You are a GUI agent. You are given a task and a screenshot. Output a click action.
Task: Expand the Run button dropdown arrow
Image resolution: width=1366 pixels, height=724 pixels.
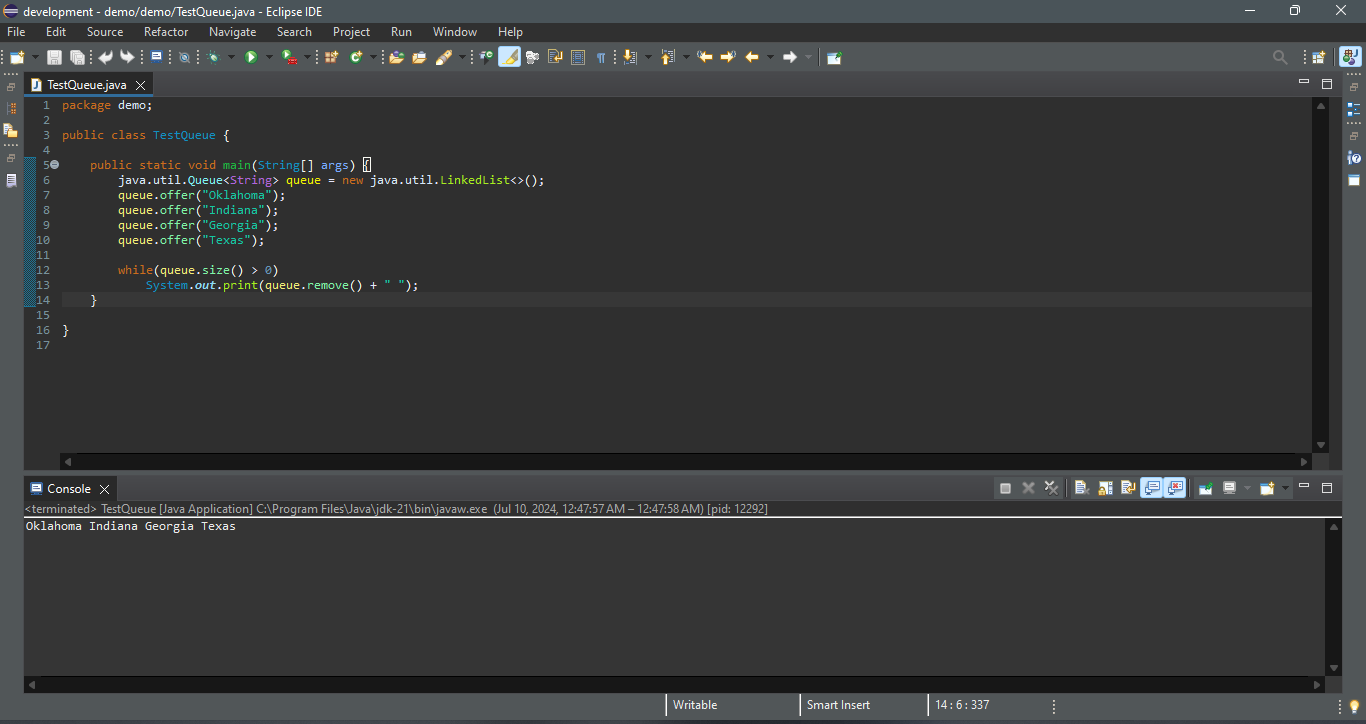268,58
